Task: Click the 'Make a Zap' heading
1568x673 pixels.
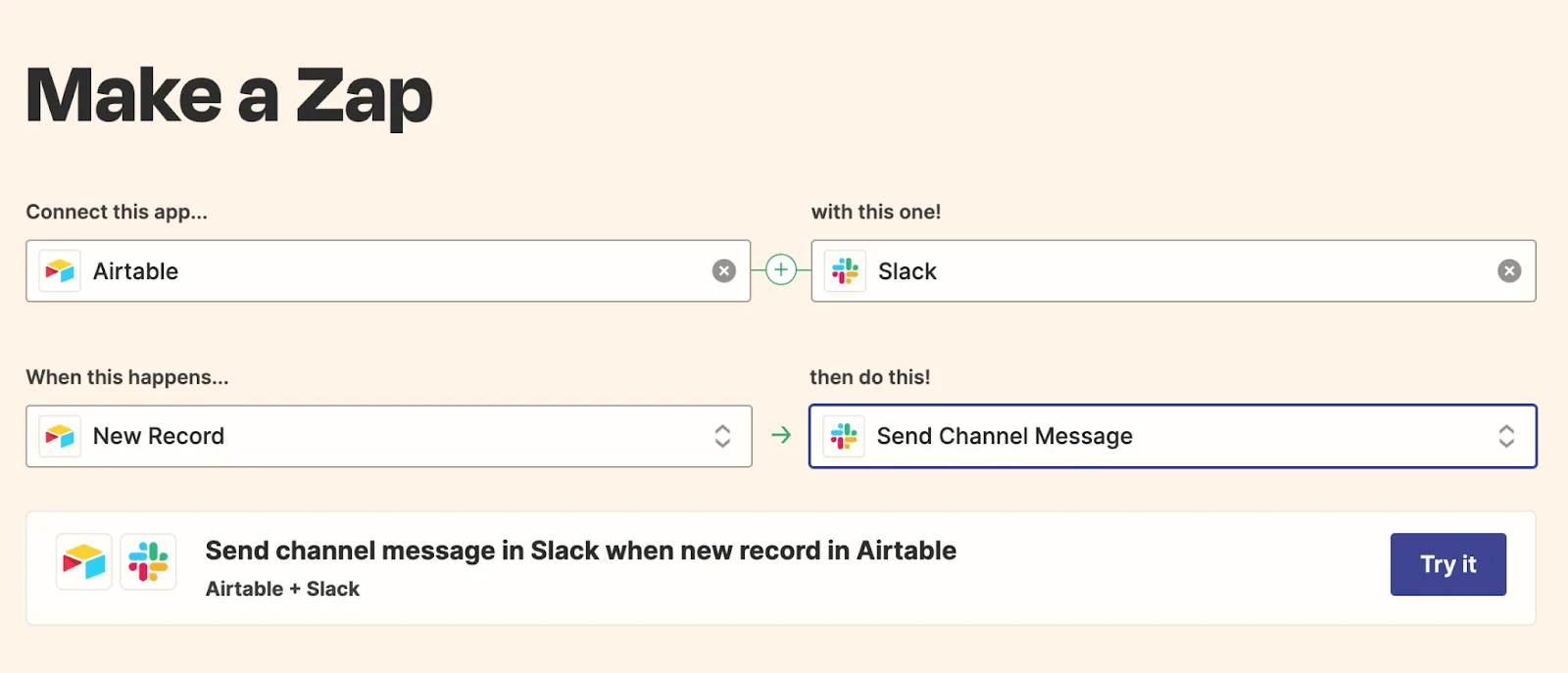Action: [x=229, y=96]
